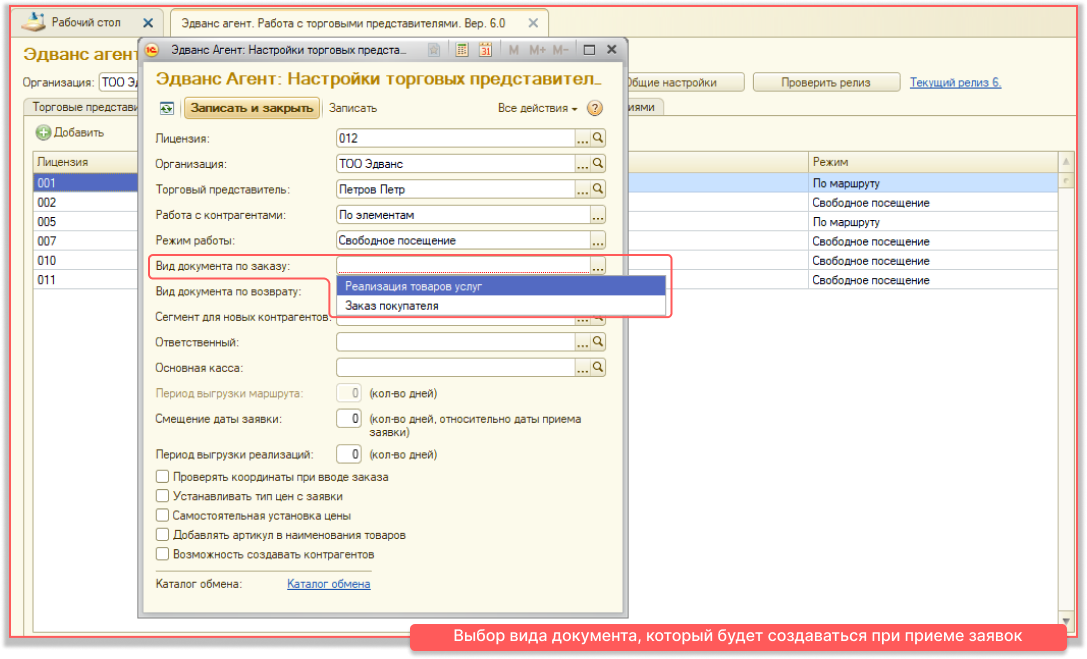Click the green plus Добавить icon
The width and height of the screenshot is (1087, 659).
(x=43, y=132)
